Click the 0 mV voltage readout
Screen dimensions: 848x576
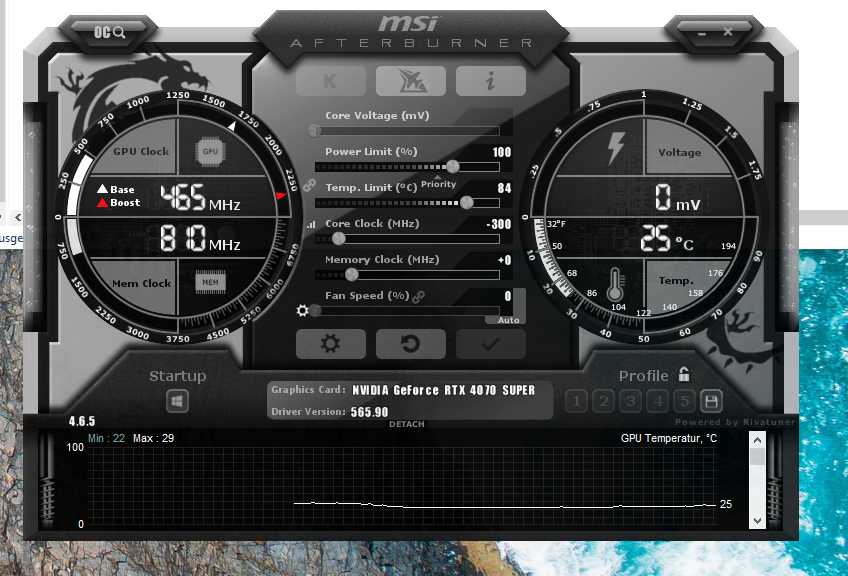click(677, 197)
